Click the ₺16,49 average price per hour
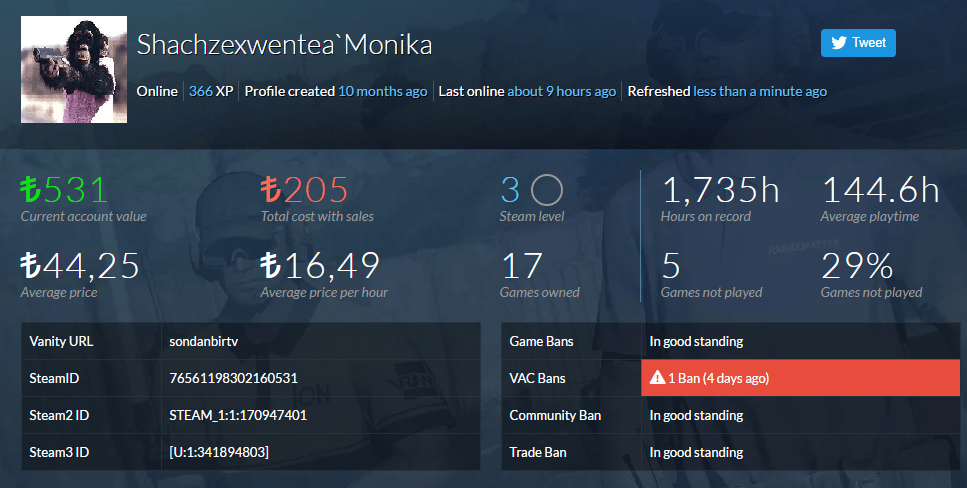 click(x=320, y=266)
